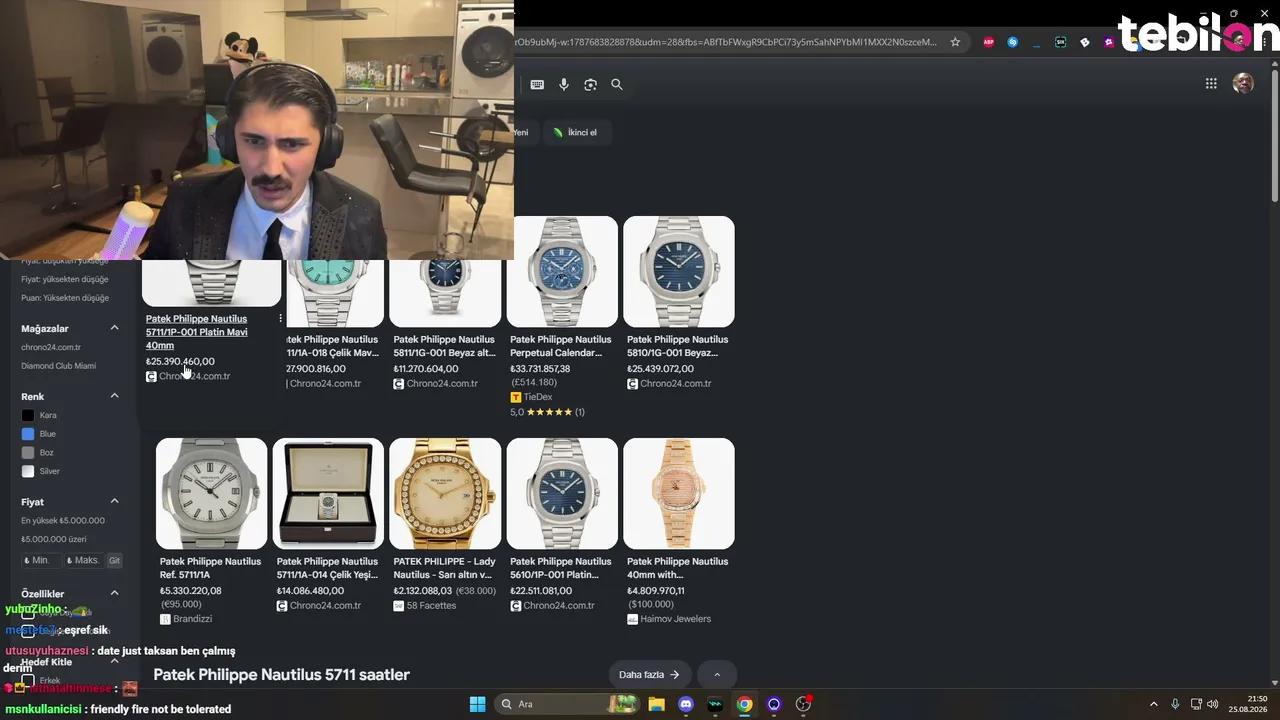Sort by Puan: Yüksekten düşüğe

pos(65,298)
